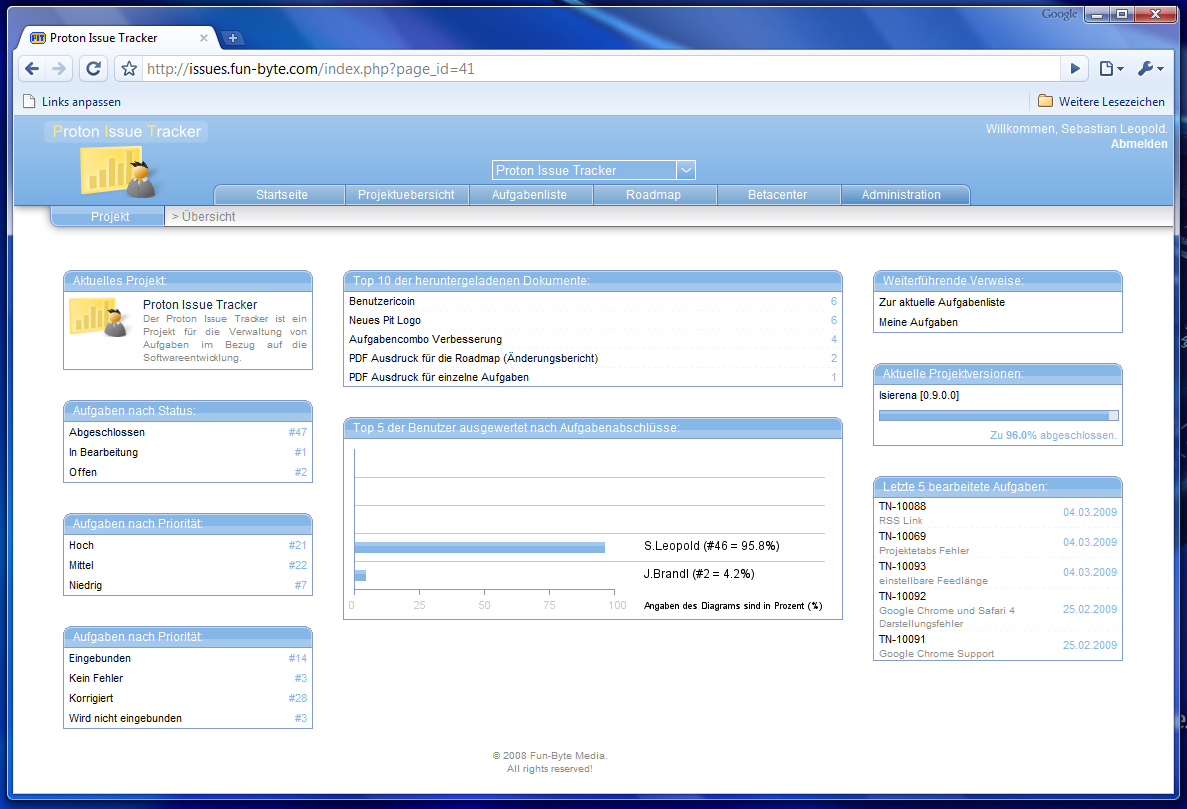The width and height of the screenshot is (1187, 809).
Task: Open the Meine Aufgaben link
Action: 918,322
